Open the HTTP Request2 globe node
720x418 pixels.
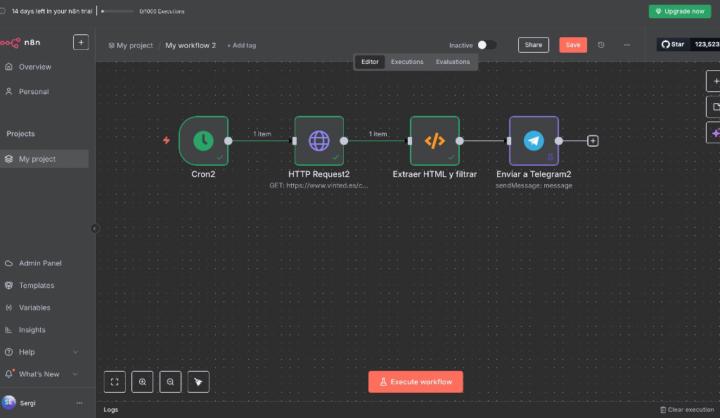(319, 141)
